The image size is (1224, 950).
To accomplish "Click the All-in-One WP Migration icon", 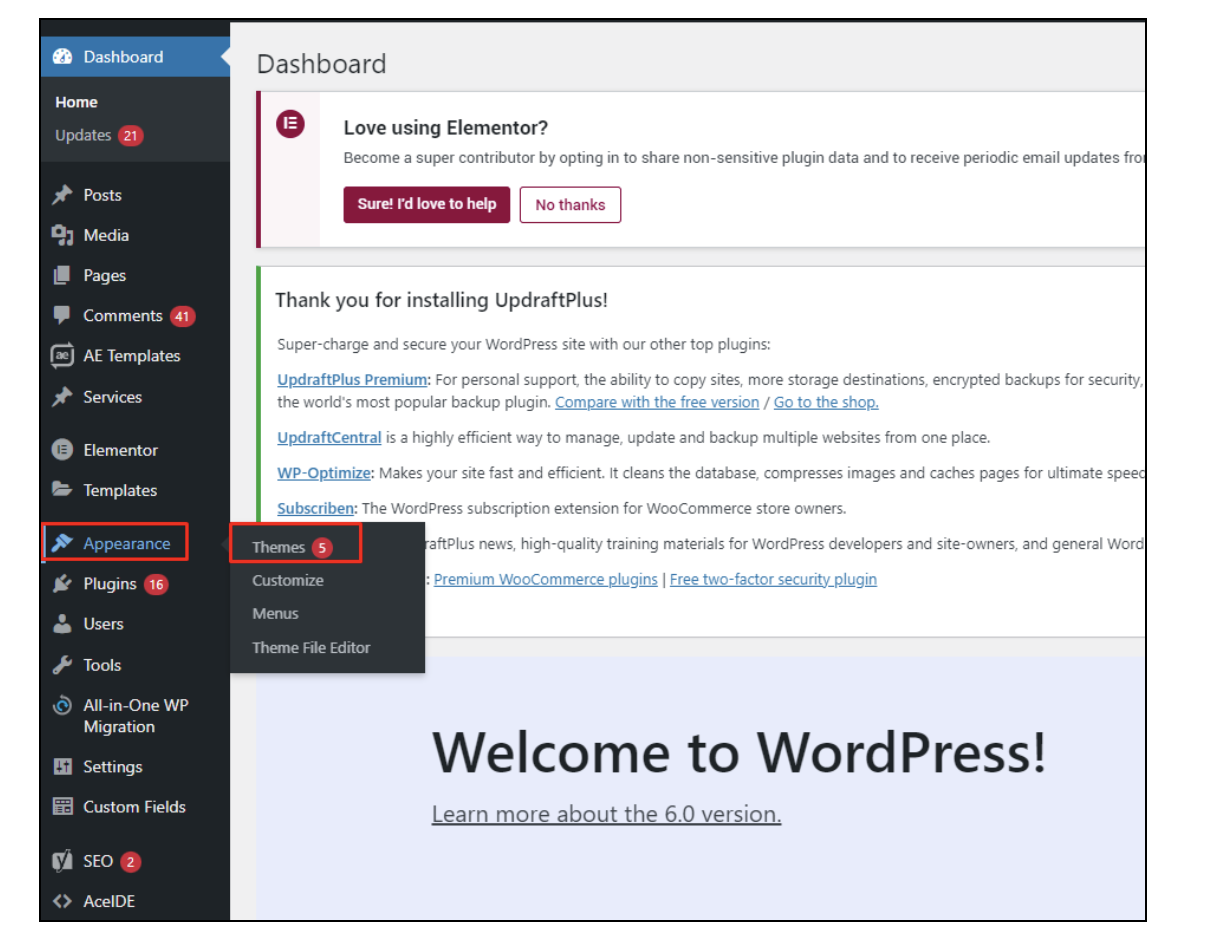I will (x=61, y=705).
